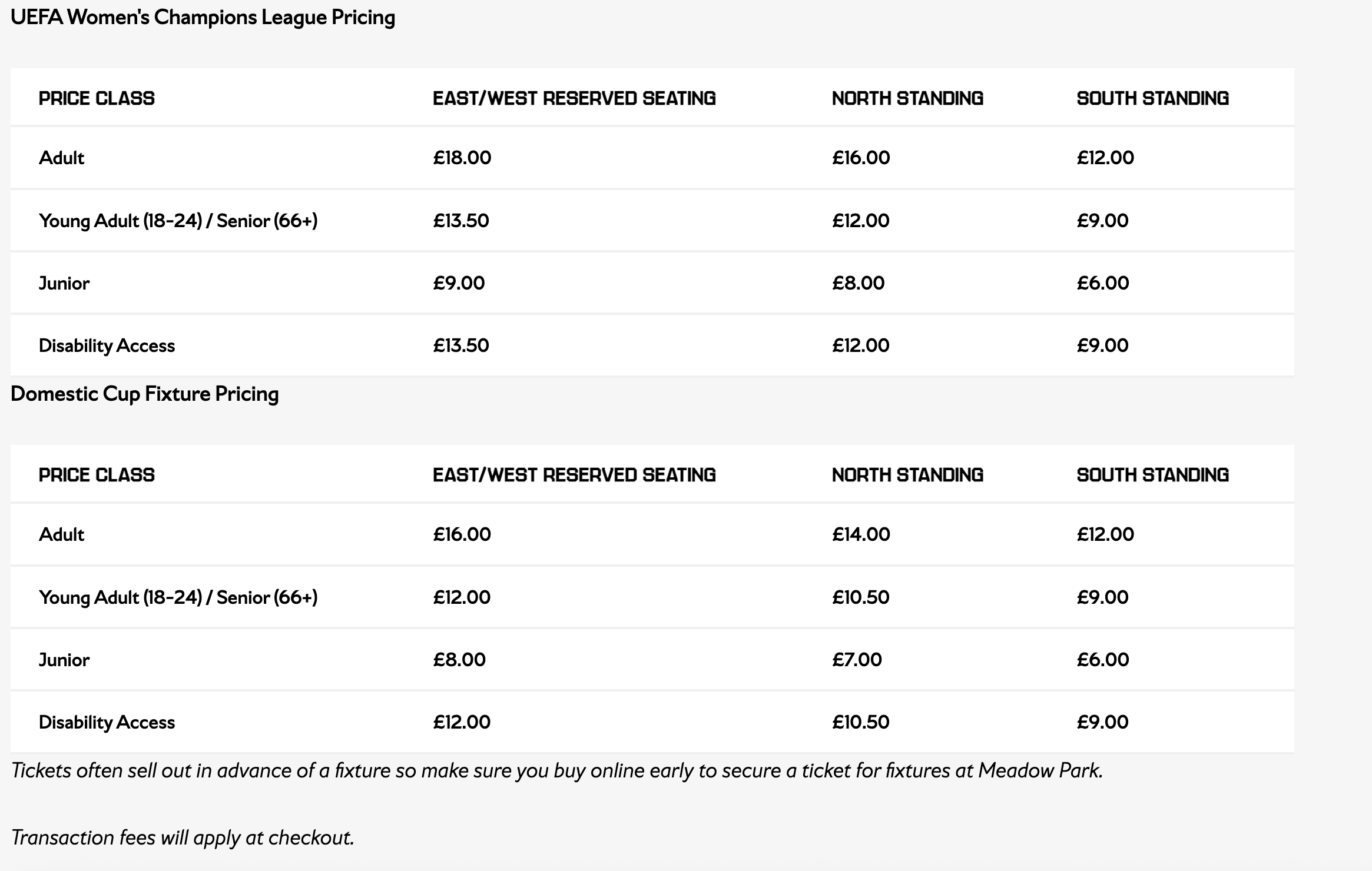Select the £7.00 Junior North Standing price
This screenshot has height=871, width=1372.
click(857, 660)
